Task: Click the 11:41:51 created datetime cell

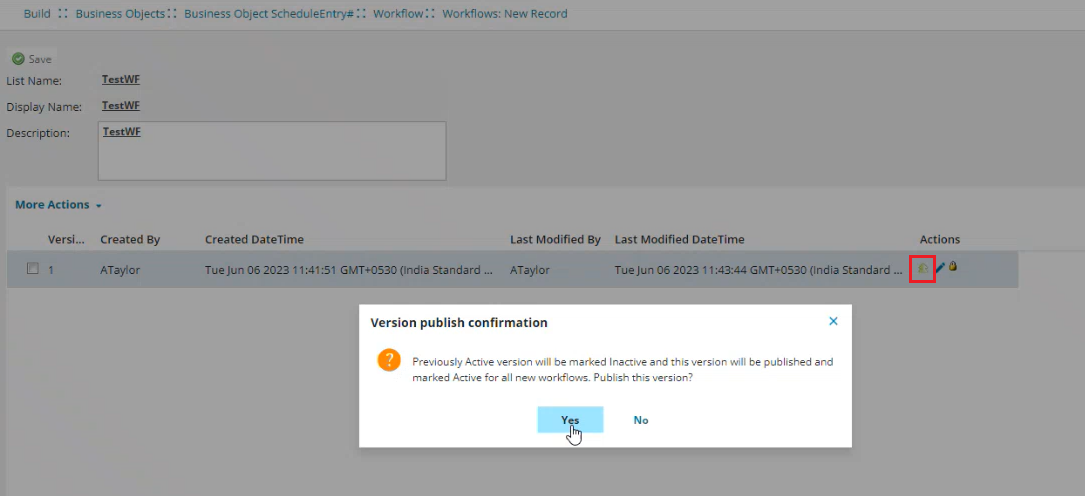Action: click(349, 270)
